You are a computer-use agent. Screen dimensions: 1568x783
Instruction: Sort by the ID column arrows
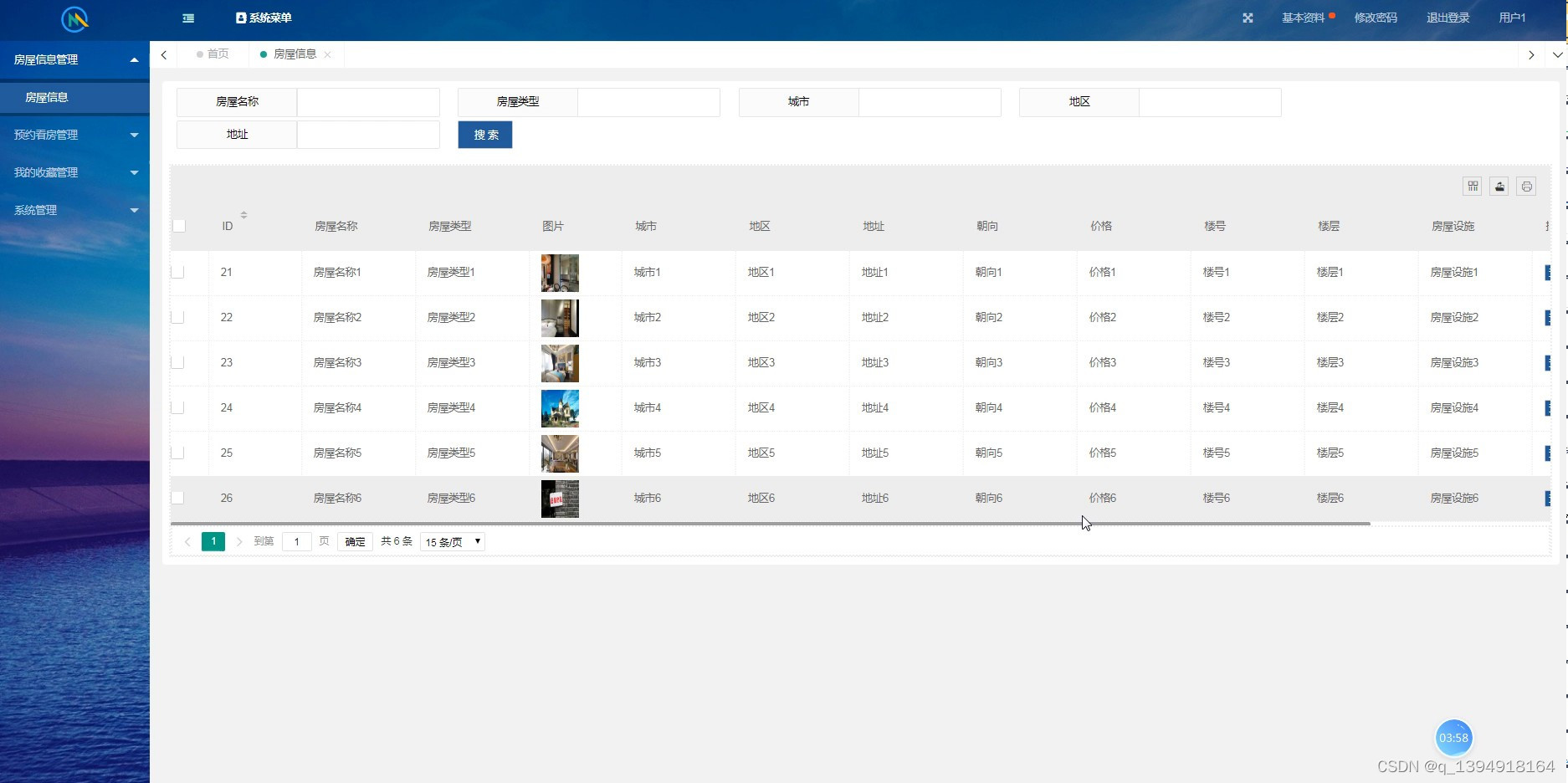pos(243,215)
